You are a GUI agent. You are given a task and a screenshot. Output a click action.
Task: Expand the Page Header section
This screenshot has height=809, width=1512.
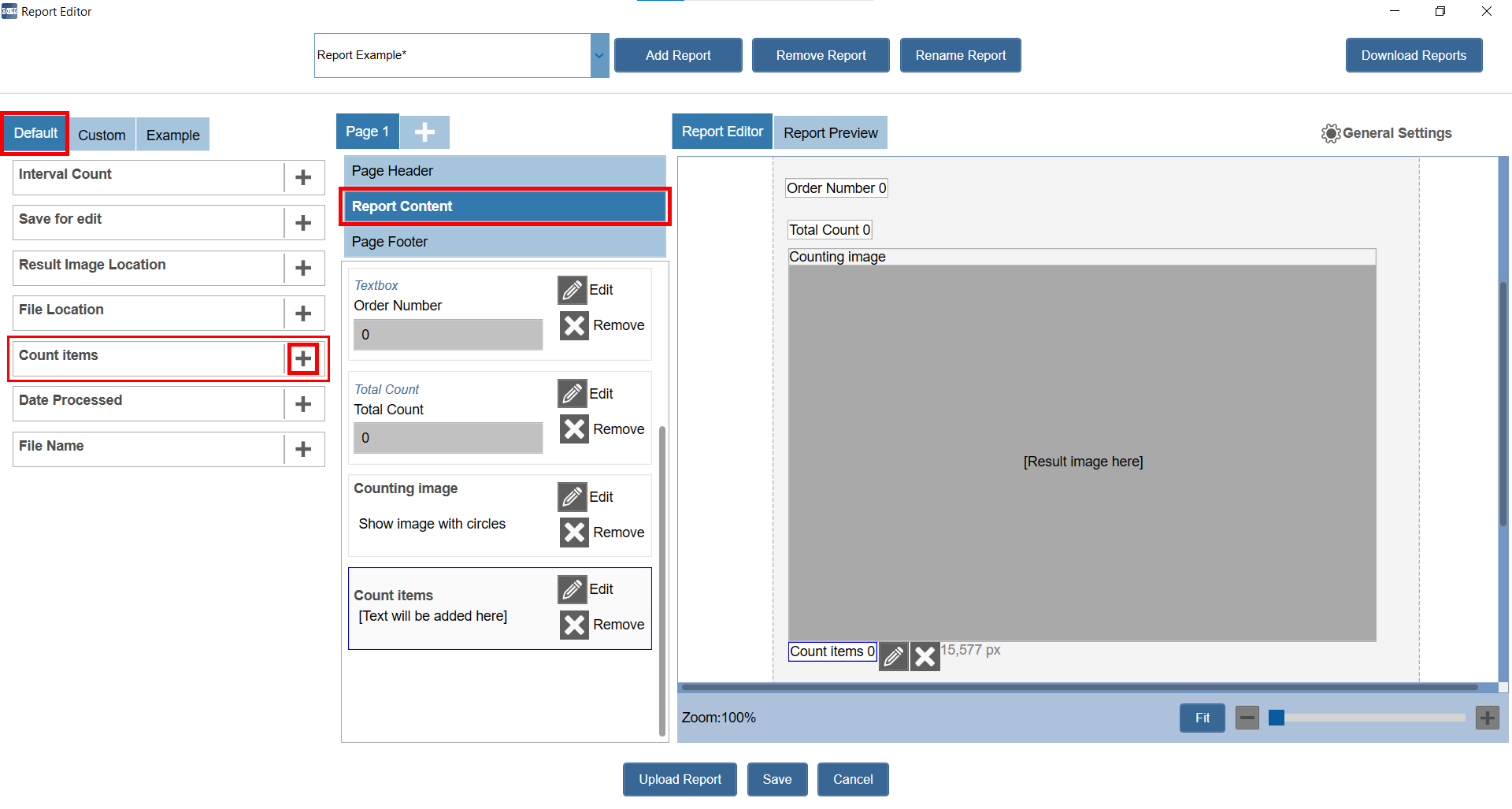(x=504, y=171)
